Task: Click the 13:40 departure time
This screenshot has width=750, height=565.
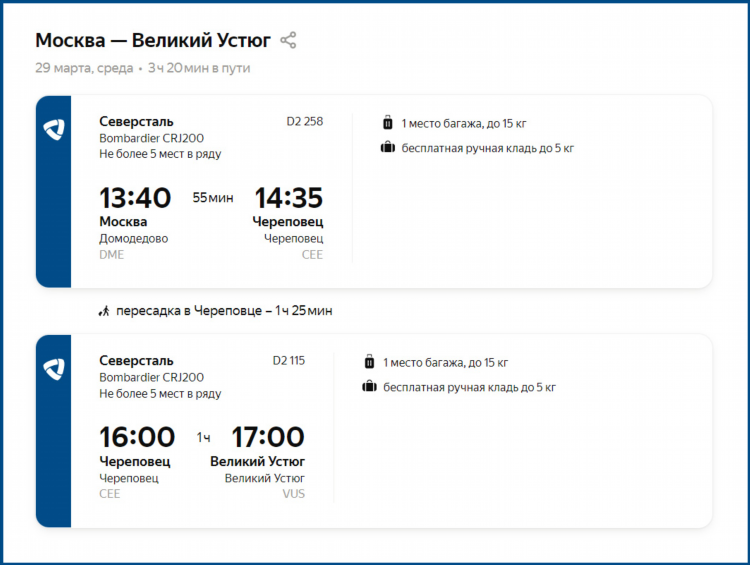Action: pyautogui.click(x=135, y=198)
